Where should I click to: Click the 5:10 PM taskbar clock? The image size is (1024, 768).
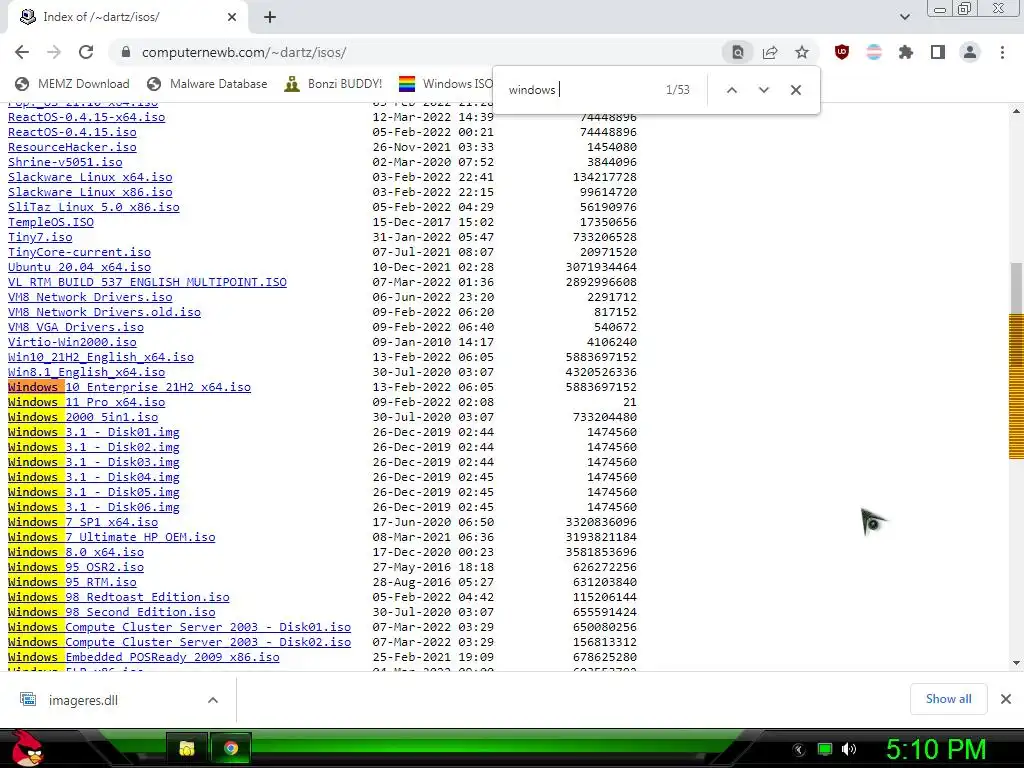pyautogui.click(x=936, y=750)
